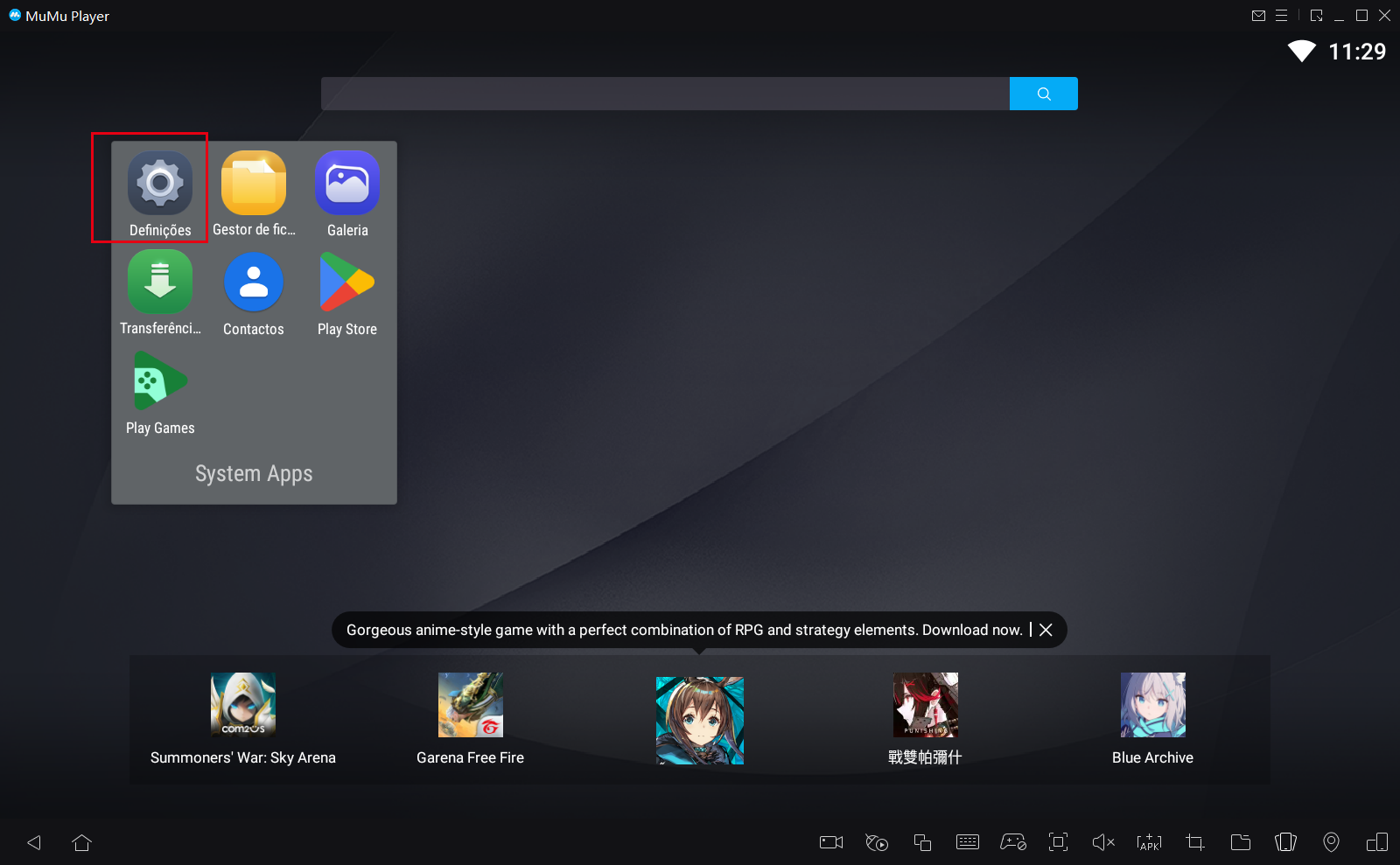Open the shared folder icon
Image resolution: width=1400 pixels, height=865 pixels.
tap(1241, 842)
